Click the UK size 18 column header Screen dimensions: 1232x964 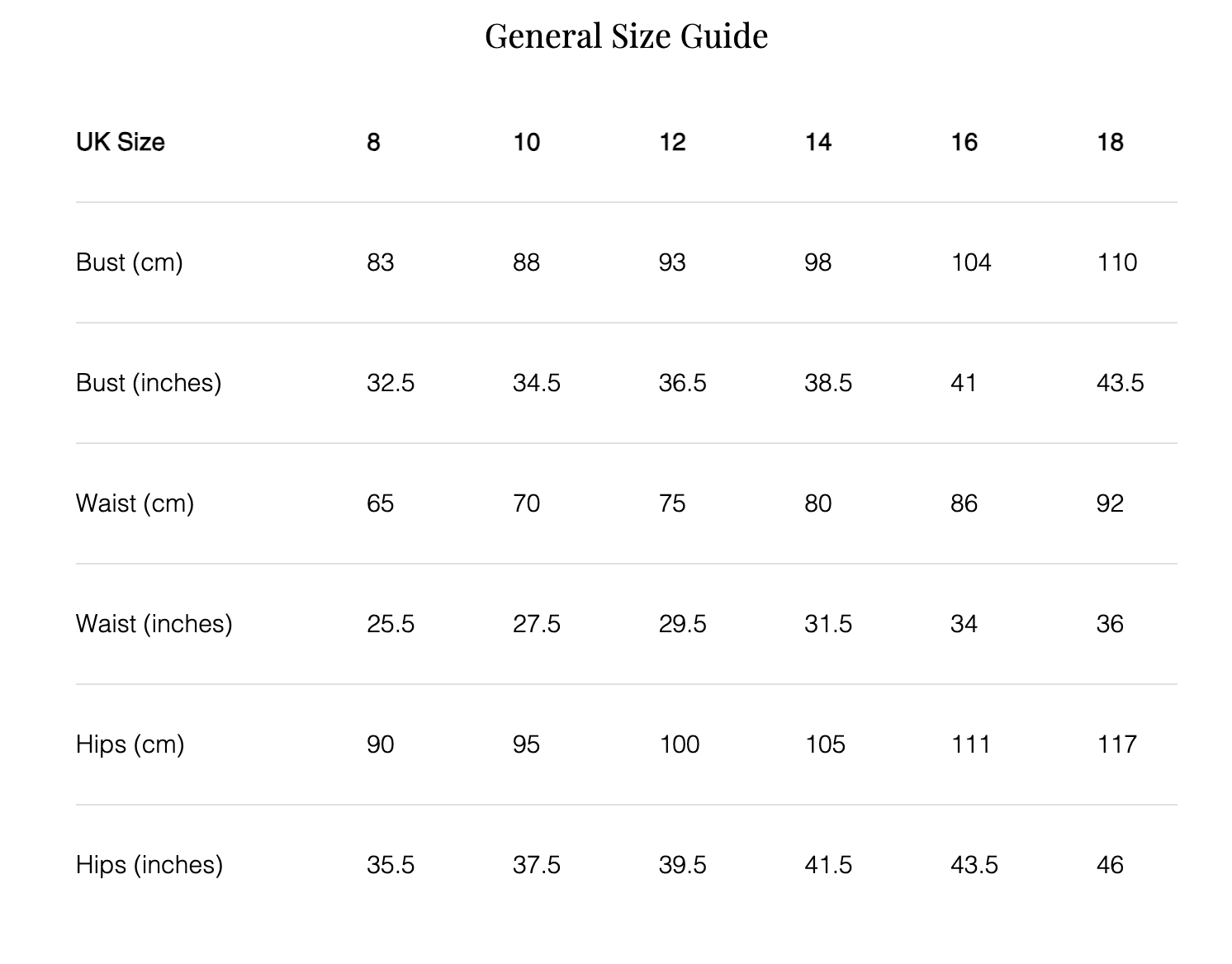click(1110, 142)
